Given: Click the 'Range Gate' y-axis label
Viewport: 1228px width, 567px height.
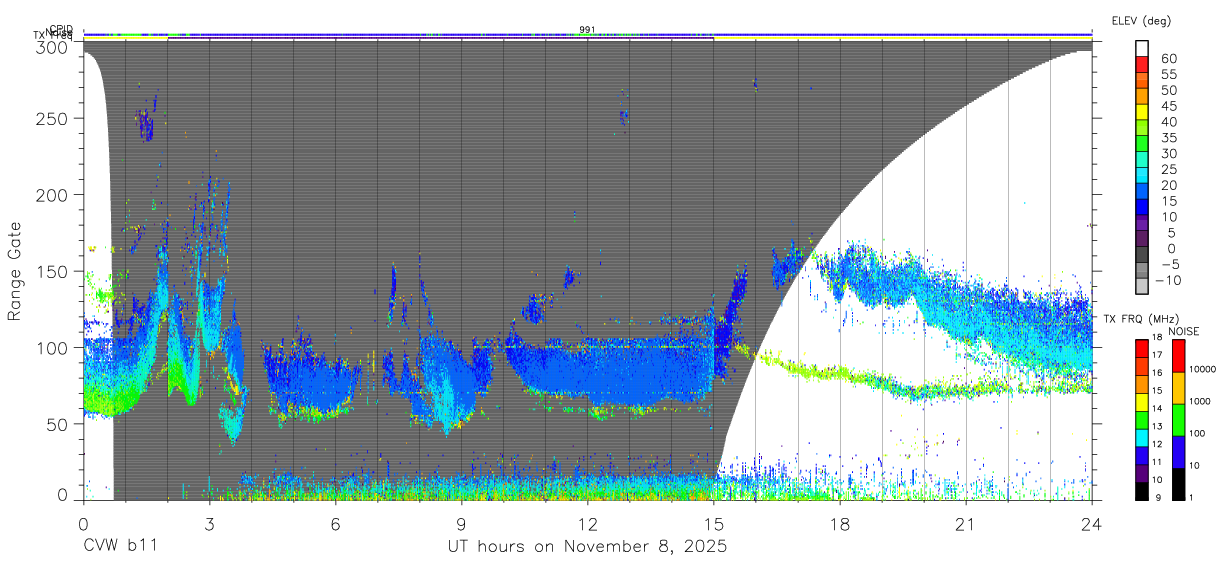Looking at the screenshot, I should point(15,272).
